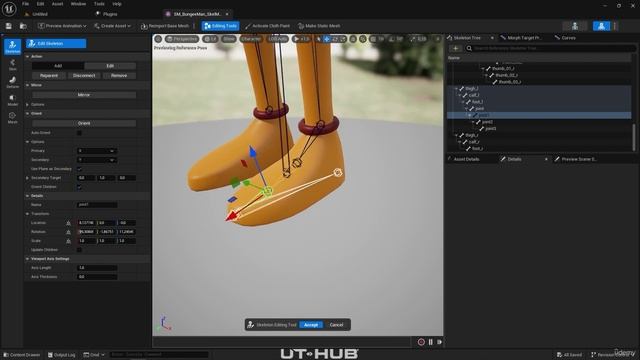Click the record animation icon below the viewport
Screen dimensions: 640x360
coord(421,342)
